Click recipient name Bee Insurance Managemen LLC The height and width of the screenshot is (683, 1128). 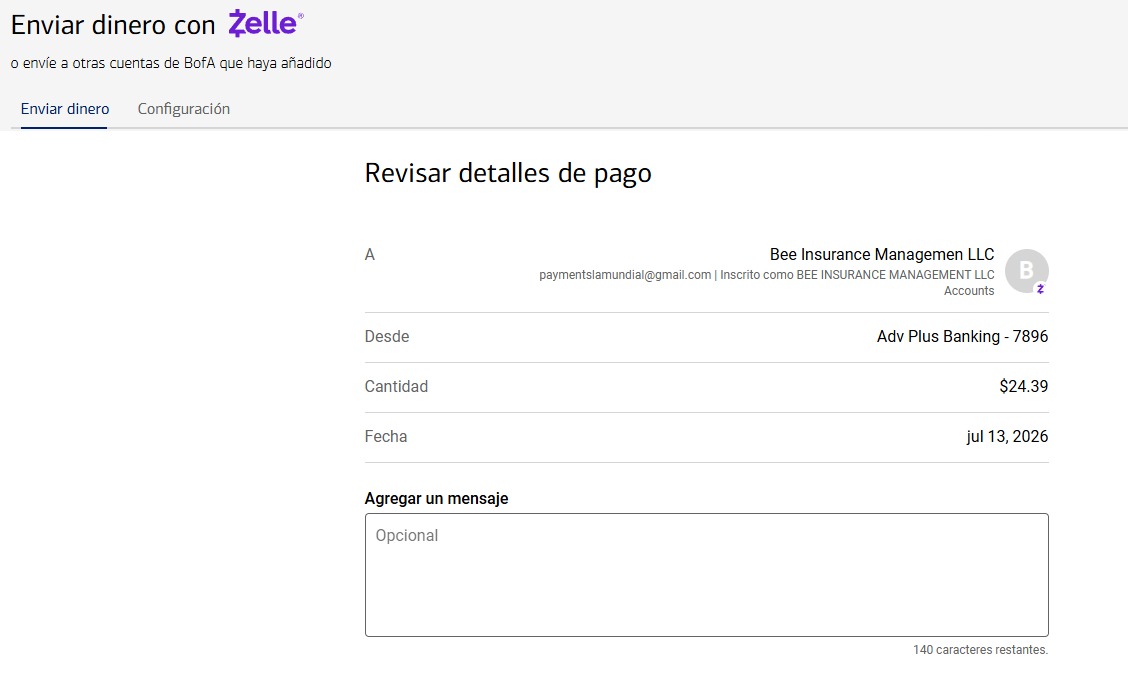(x=882, y=254)
